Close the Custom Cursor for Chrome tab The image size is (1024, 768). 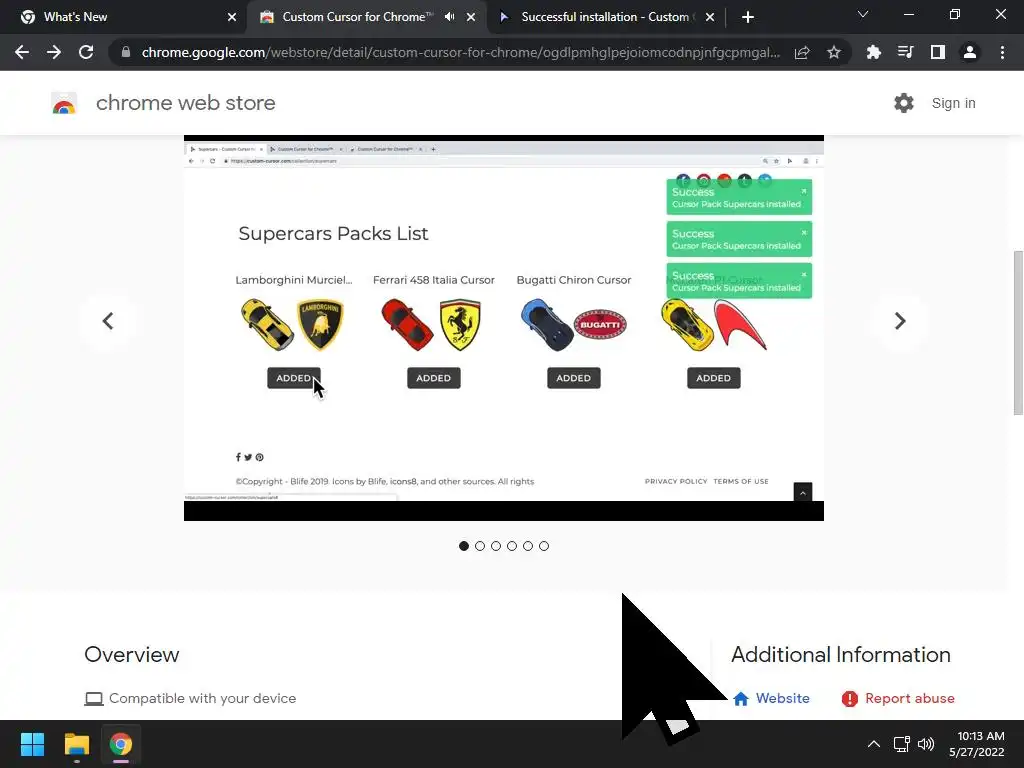click(x=471, y=17)
